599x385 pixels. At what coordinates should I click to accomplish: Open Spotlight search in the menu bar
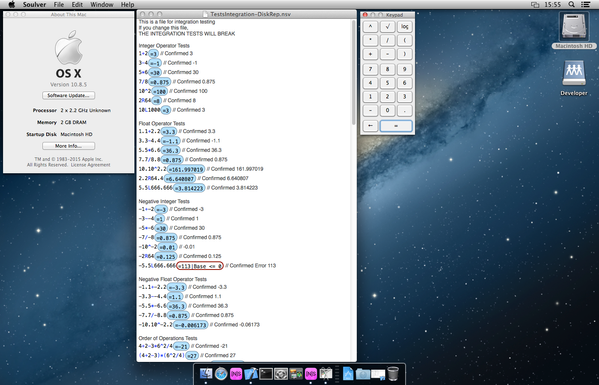tap(571, 5)
